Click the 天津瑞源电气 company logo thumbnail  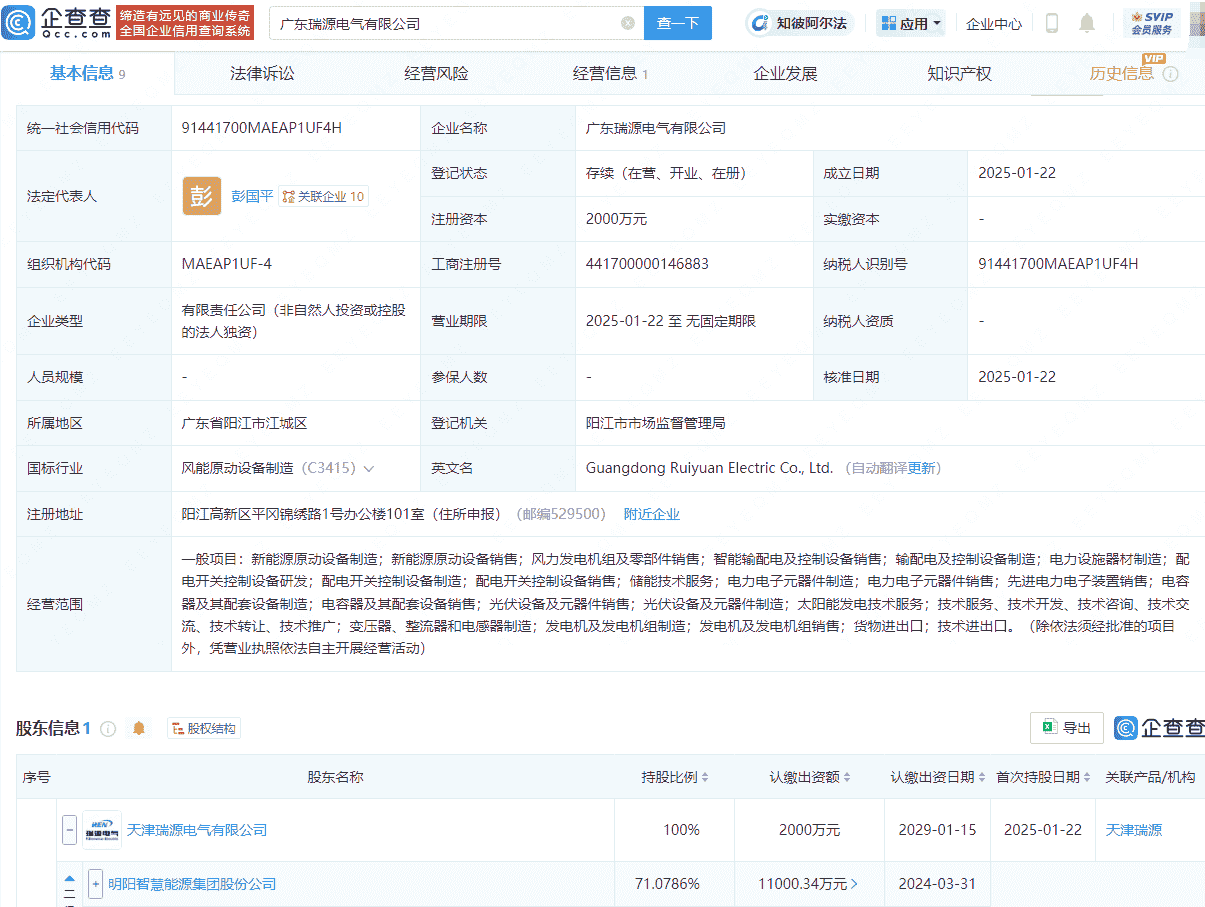pos(102,829)
